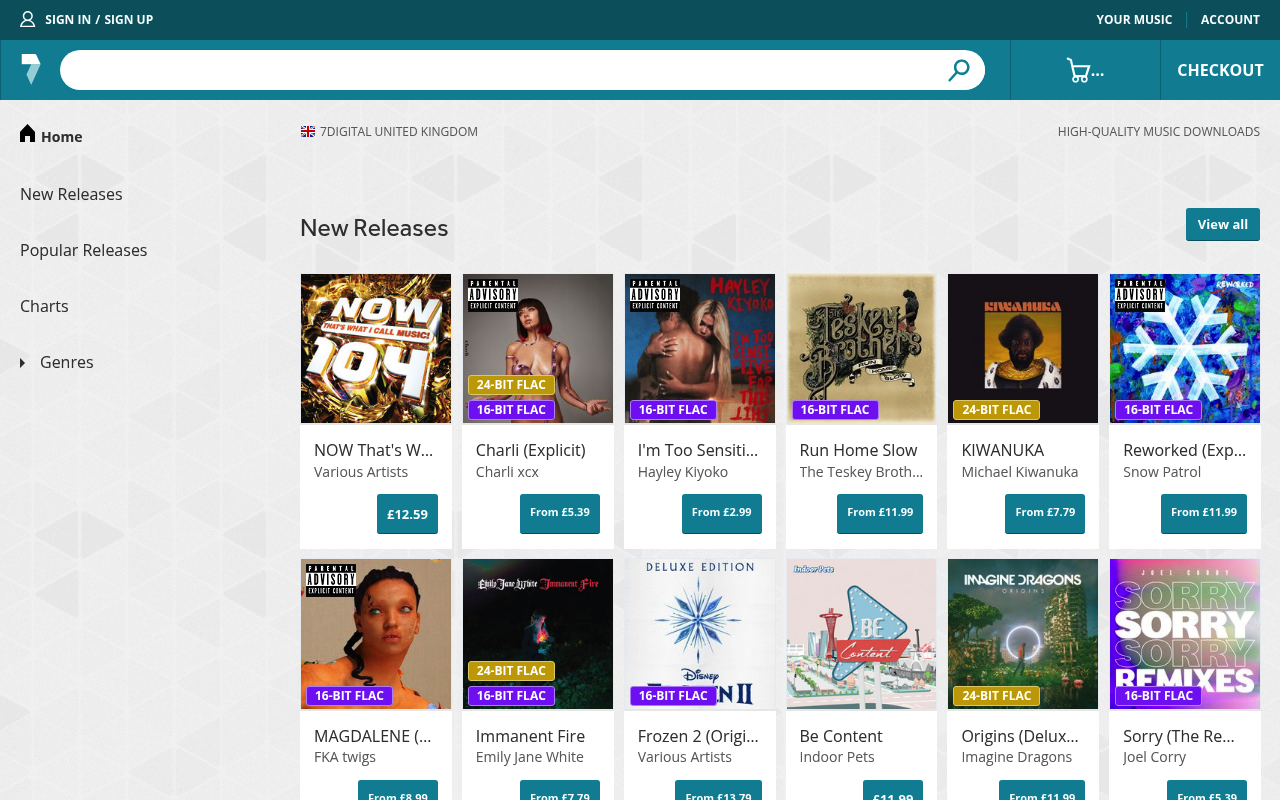This screenshot has width=1280, height=800.
Task: Open the NOW 104 album cover
Action: (x=376, y=348)
